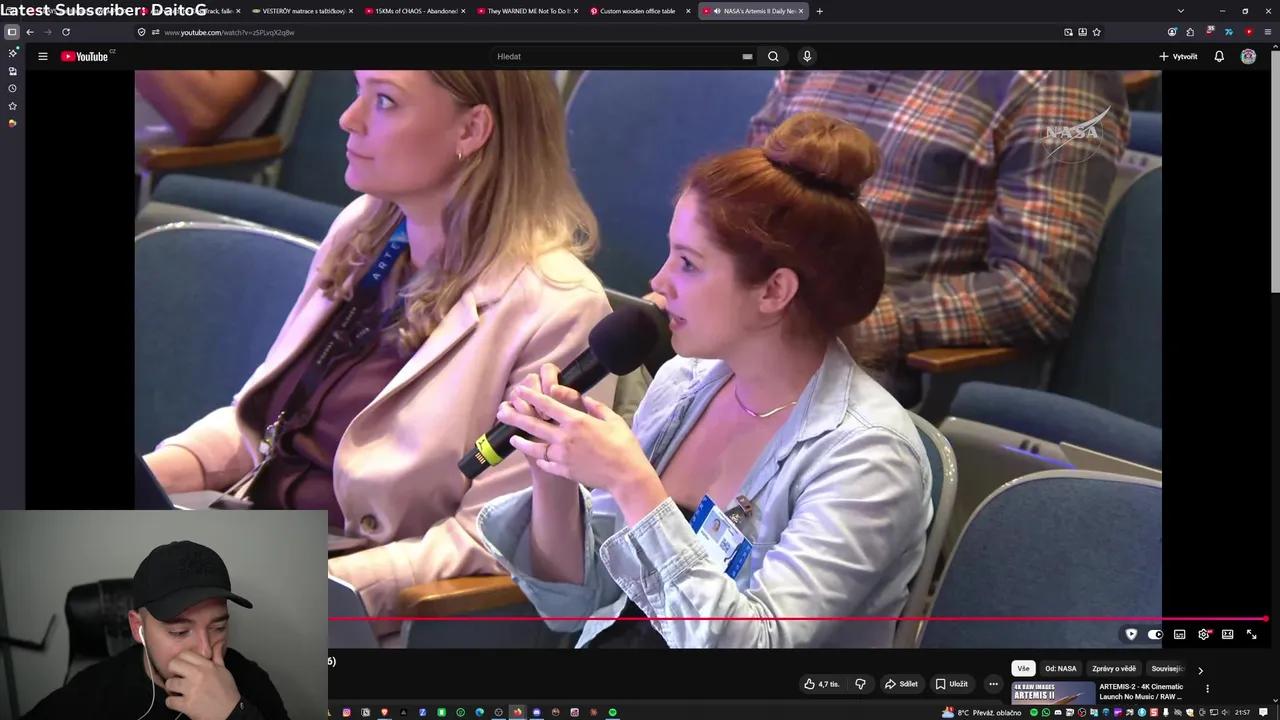
Task: Select the Zprávy o vědě chip
Action: click(x=1114, y=668)
